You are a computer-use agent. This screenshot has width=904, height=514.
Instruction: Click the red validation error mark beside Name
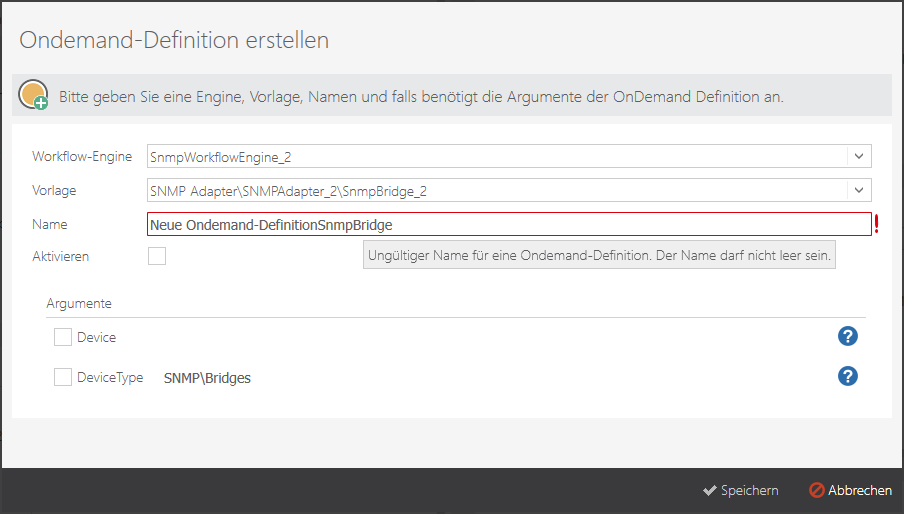pyautogui.click(x=876, y=224)
